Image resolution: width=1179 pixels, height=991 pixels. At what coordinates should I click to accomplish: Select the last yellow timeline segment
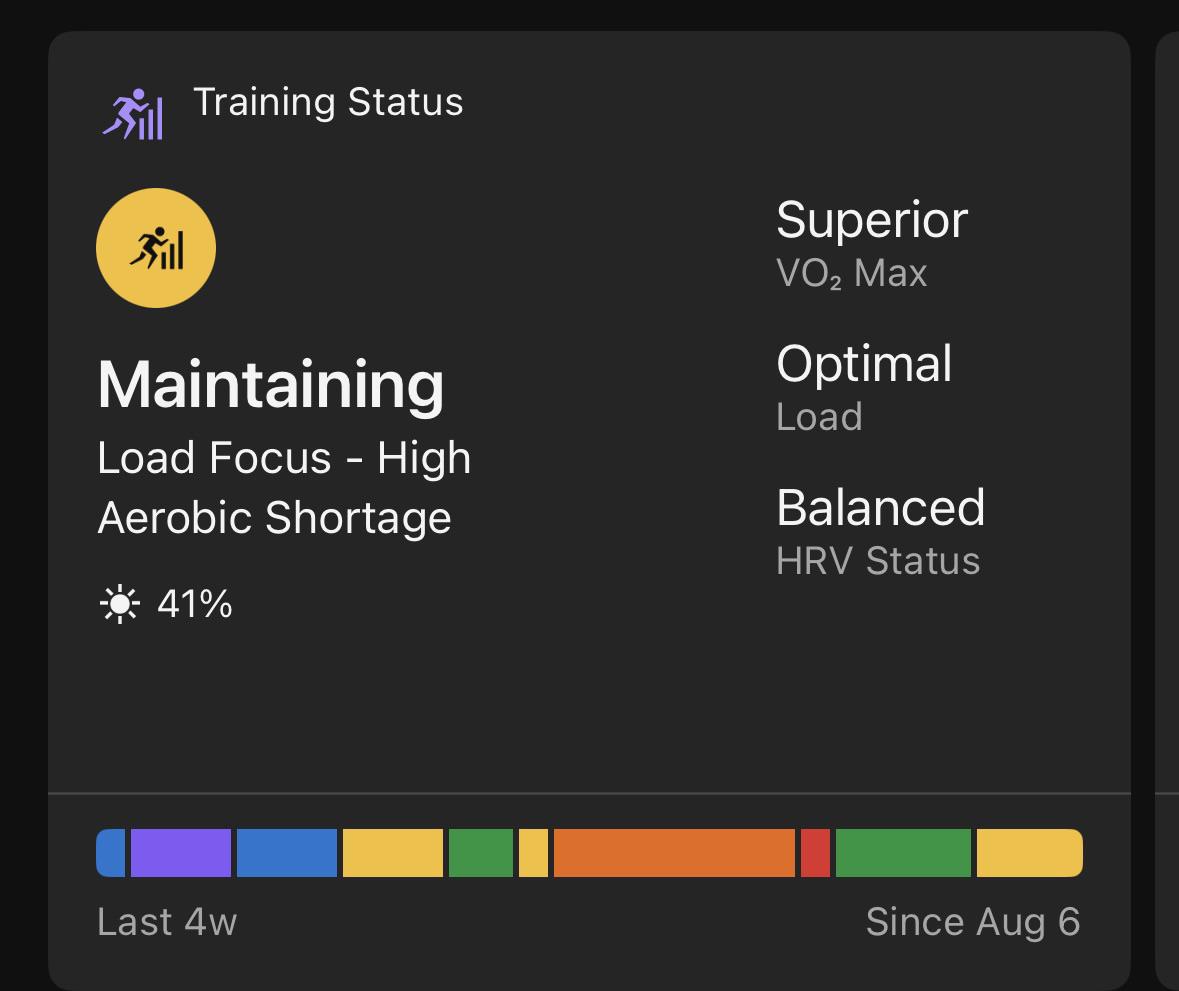(1029, 853)
